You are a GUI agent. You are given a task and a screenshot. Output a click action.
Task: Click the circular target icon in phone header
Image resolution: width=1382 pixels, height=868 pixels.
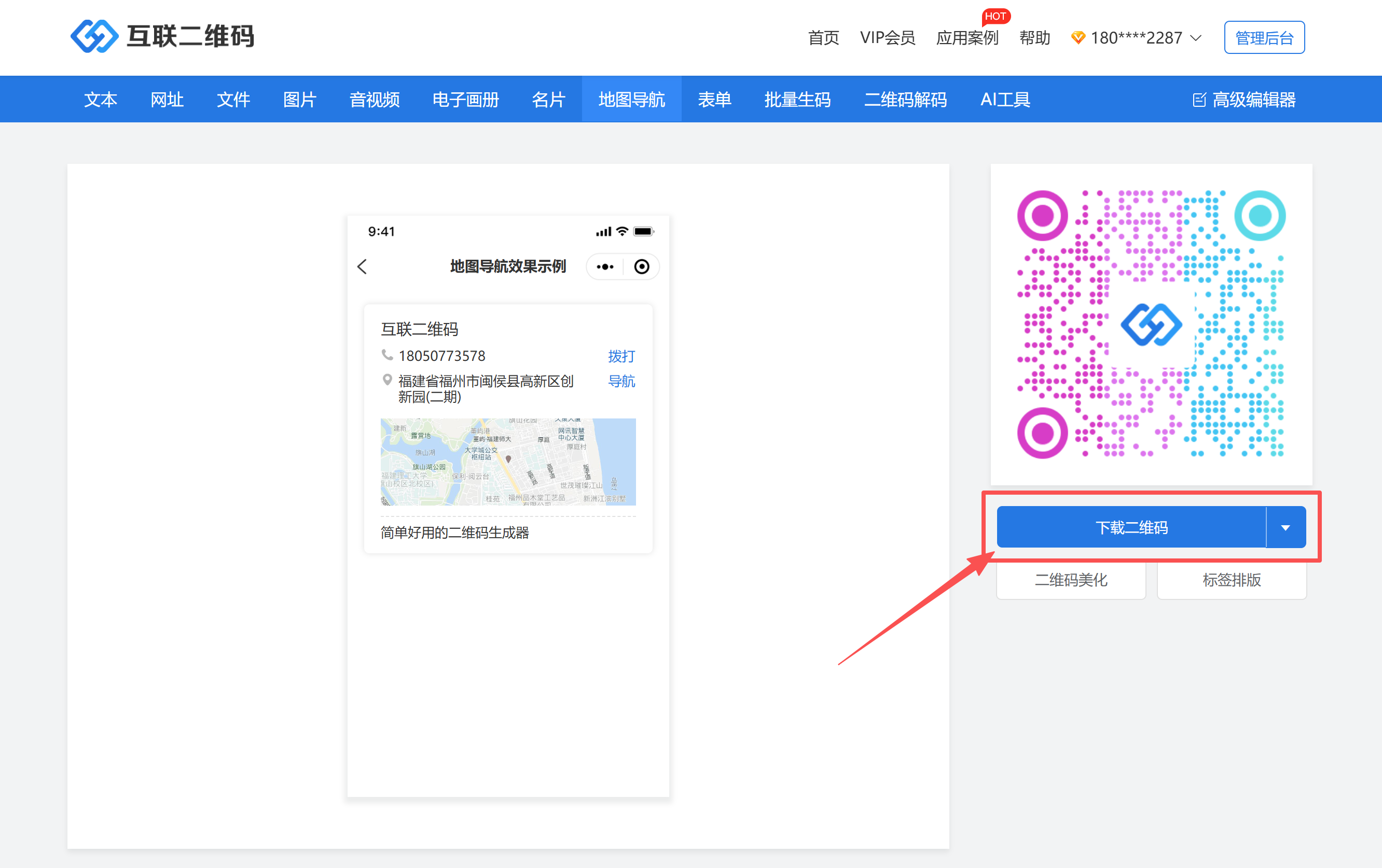pos(642,267)
